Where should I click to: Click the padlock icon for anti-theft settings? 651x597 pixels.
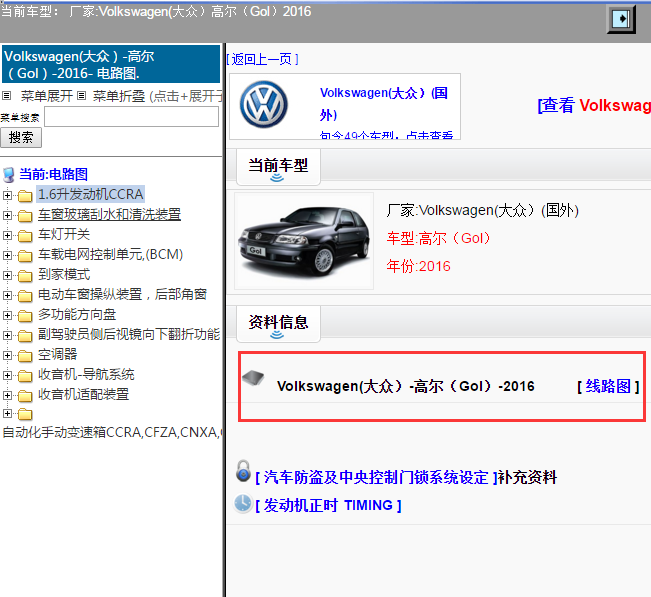tap(243, 471)
